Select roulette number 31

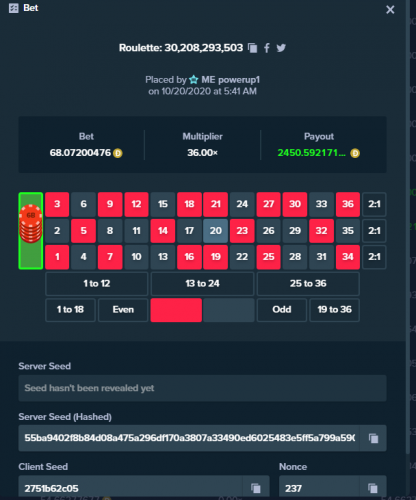pyautogui.click(x=321, y=257)
